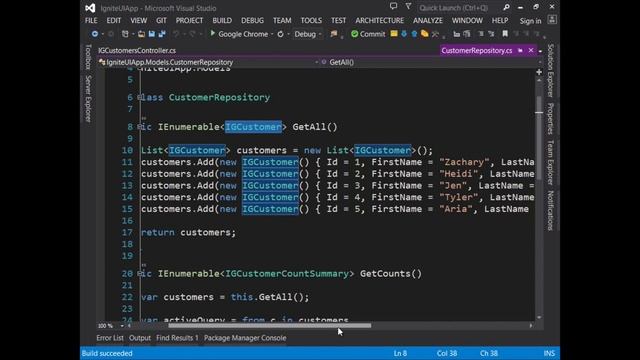The height and width of the screenshot is (360, 640).
Task: Click the horizontal scrollbar thumb of editor
Action: (x=270, y=326)
